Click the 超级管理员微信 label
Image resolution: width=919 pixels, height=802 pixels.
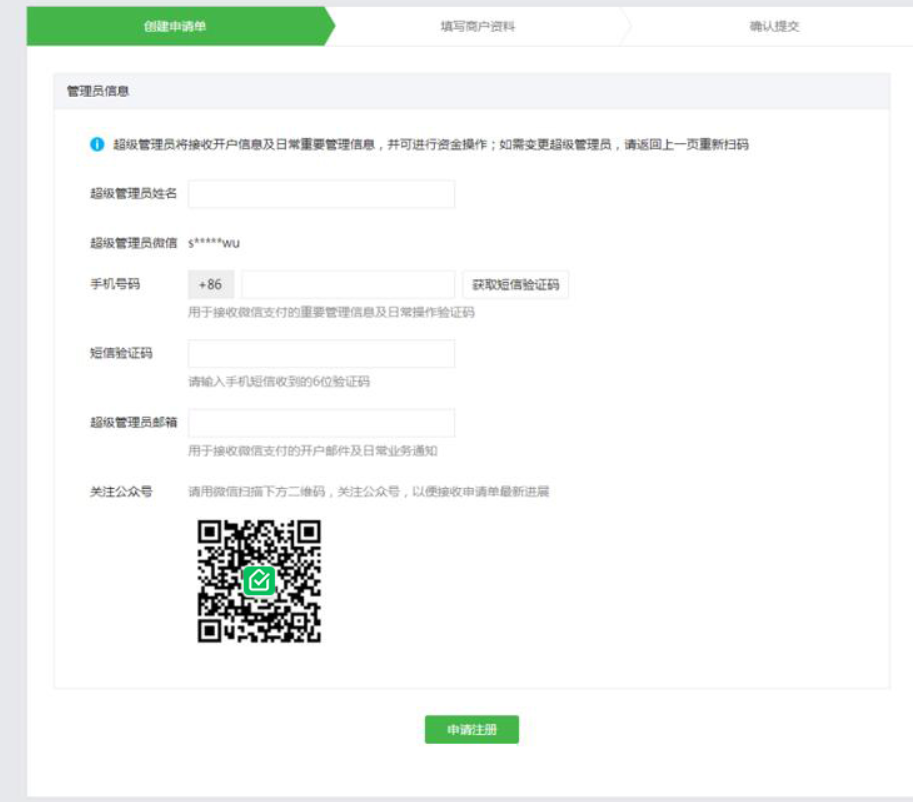[134, 243]
